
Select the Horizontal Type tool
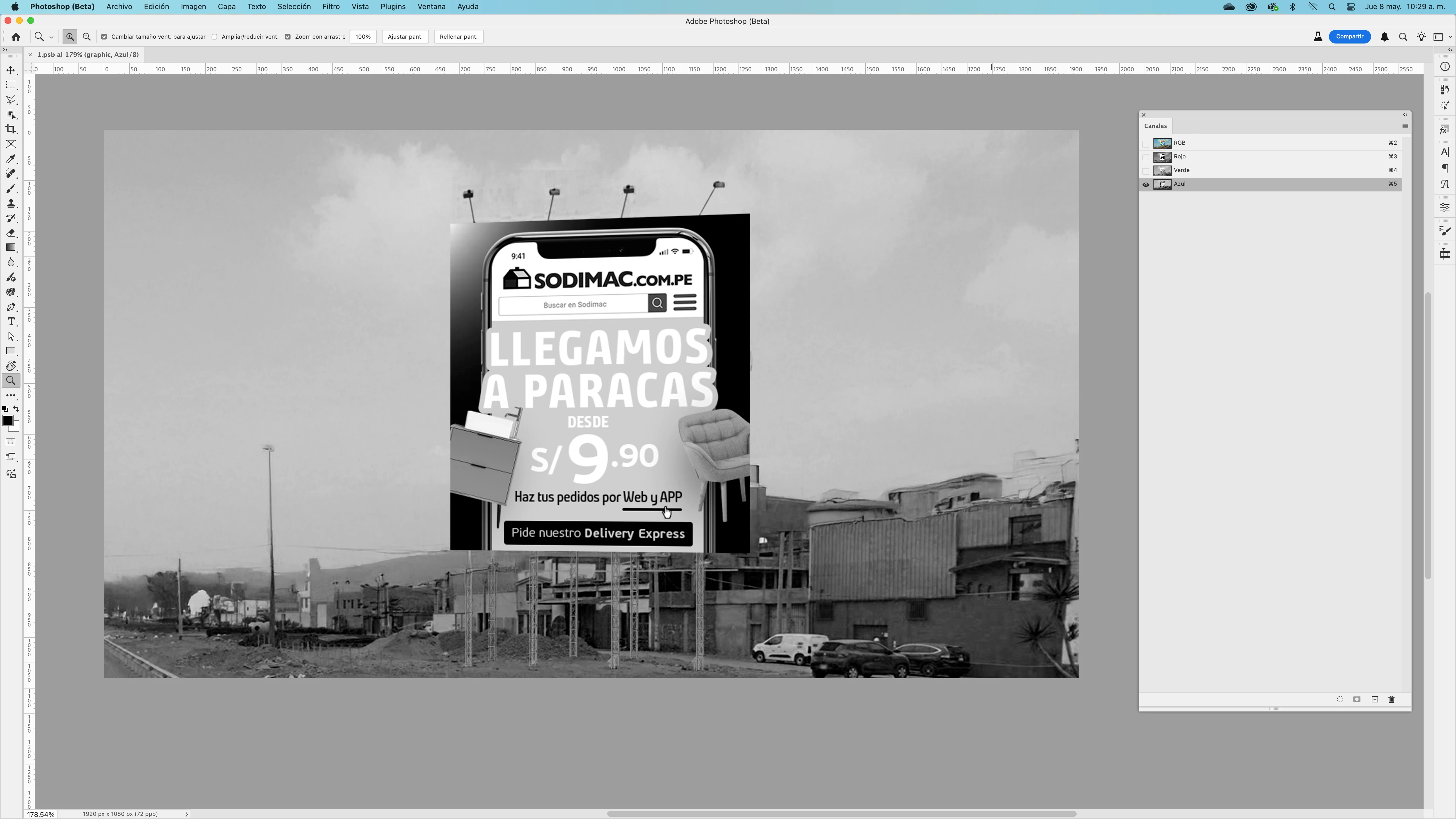point(11,322)
